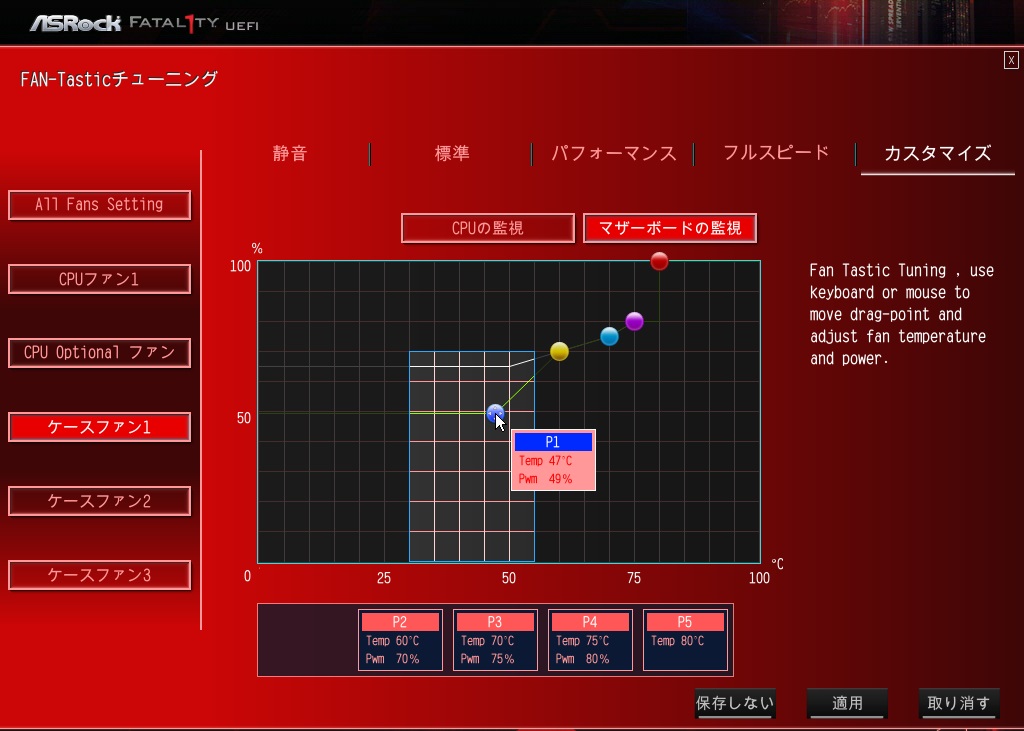Choose CPU Optional ファン entry
Screen dimensions: 1024x731
tap(99, 353)
